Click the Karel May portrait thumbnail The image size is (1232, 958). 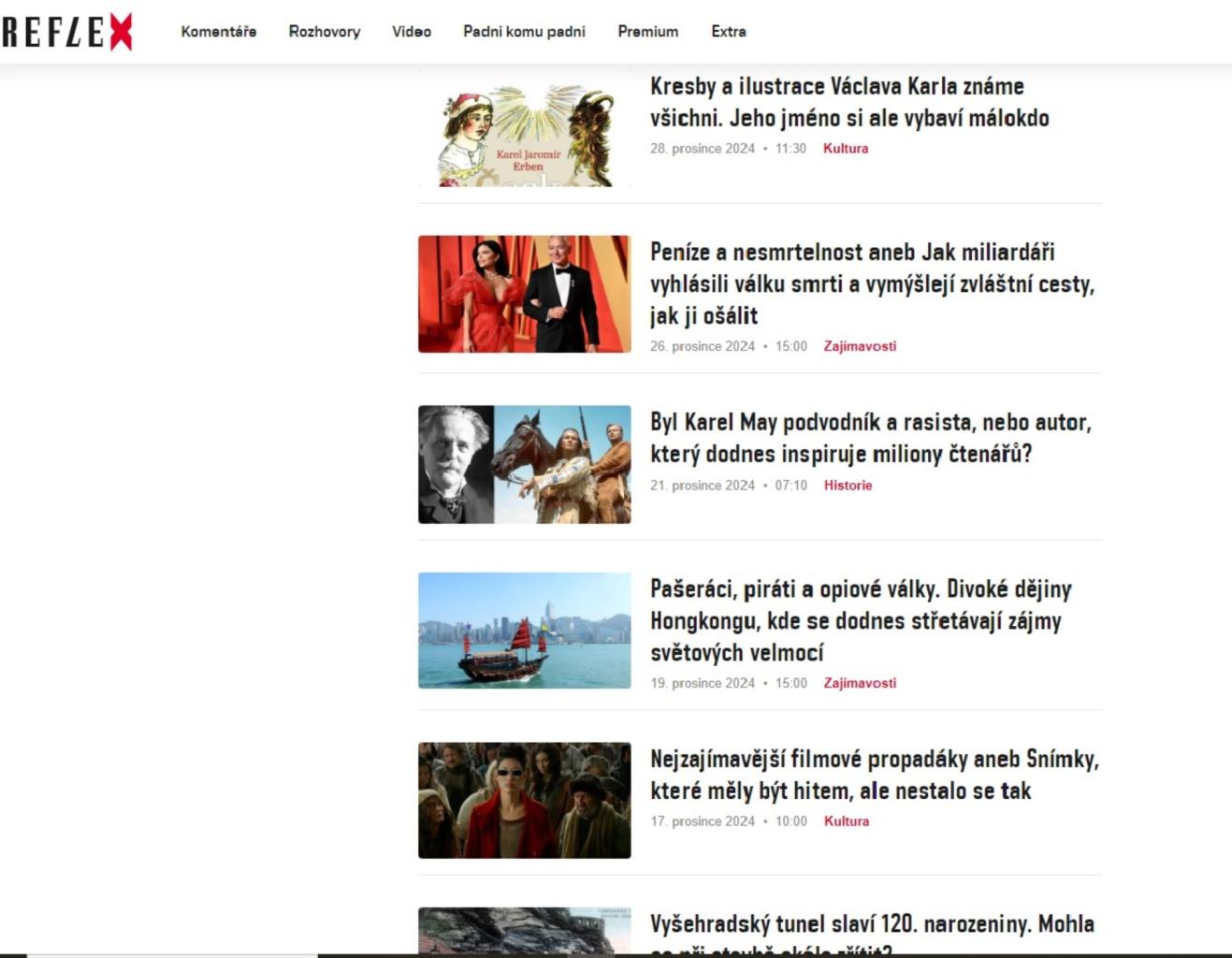(x=524, y=464)
